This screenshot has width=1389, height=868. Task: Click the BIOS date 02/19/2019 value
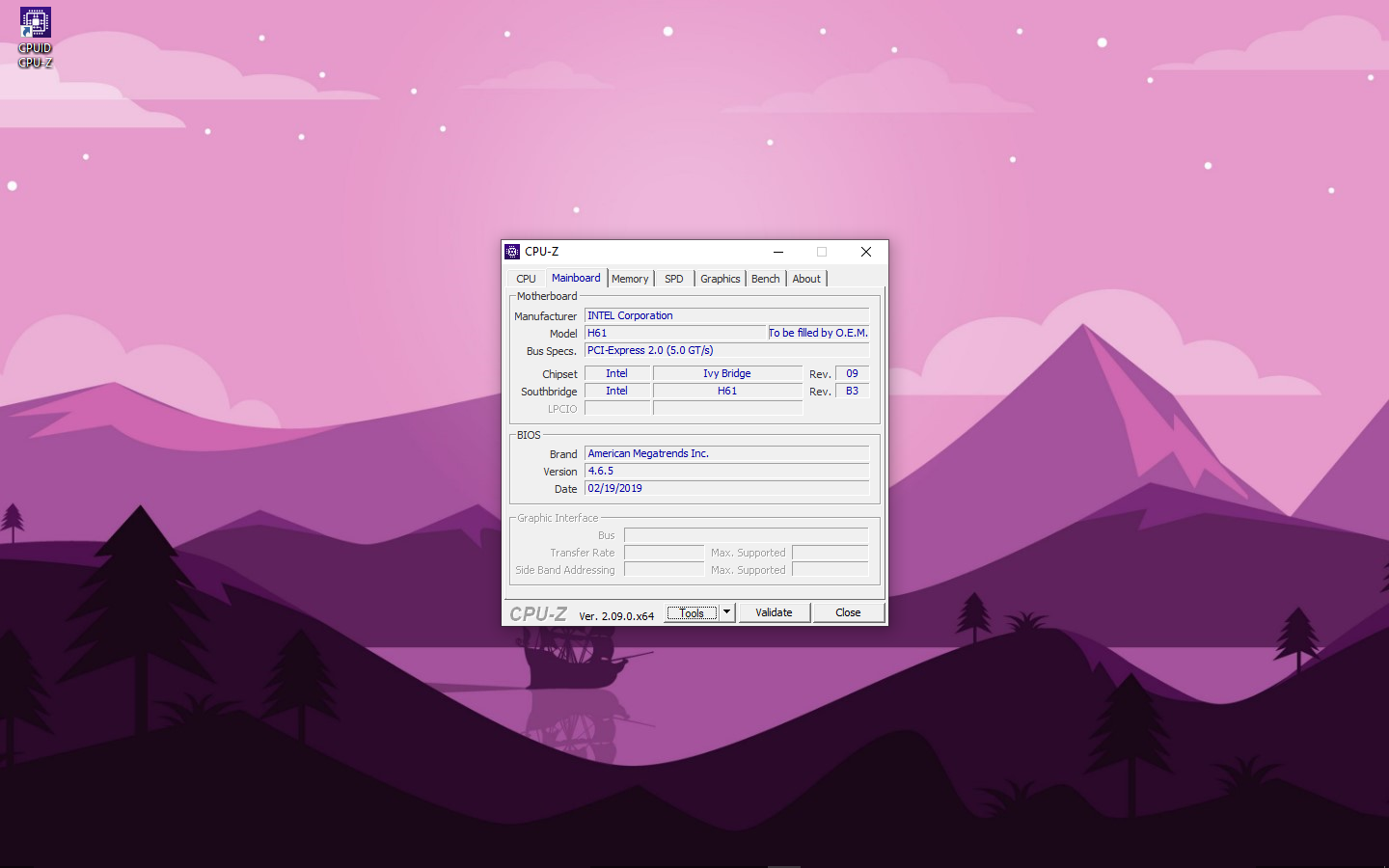[x=726, y=488]
